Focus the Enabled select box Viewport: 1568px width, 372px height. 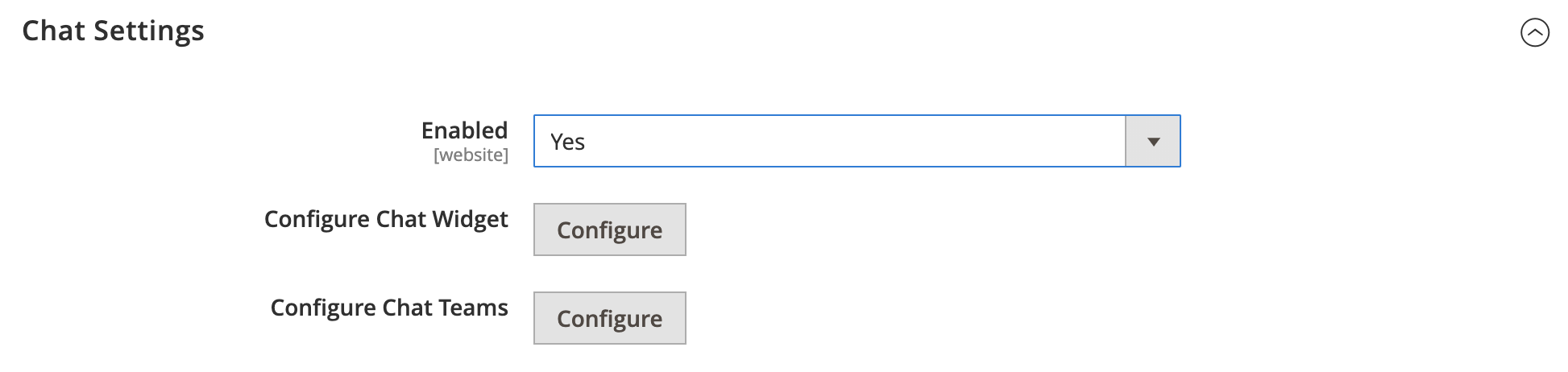click(857, 142)
